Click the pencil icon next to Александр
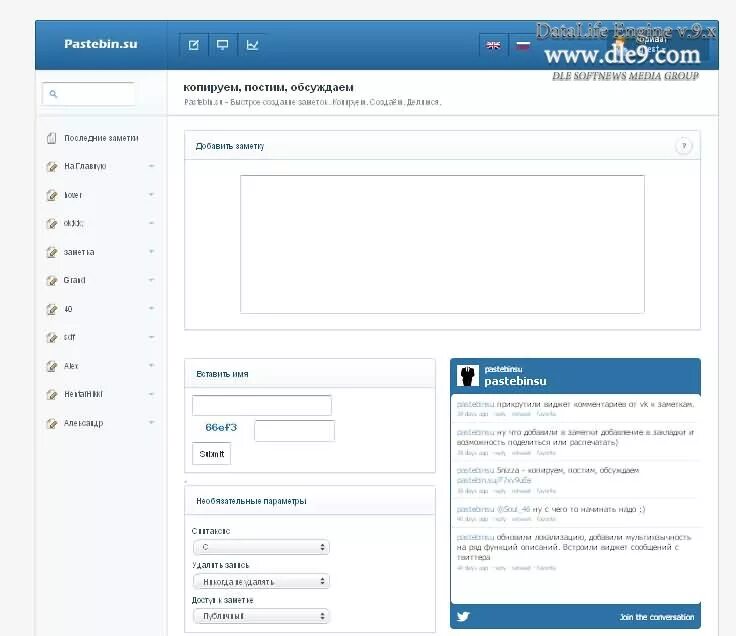This screenshot has width=736, height=636. (x=52, y=423)
